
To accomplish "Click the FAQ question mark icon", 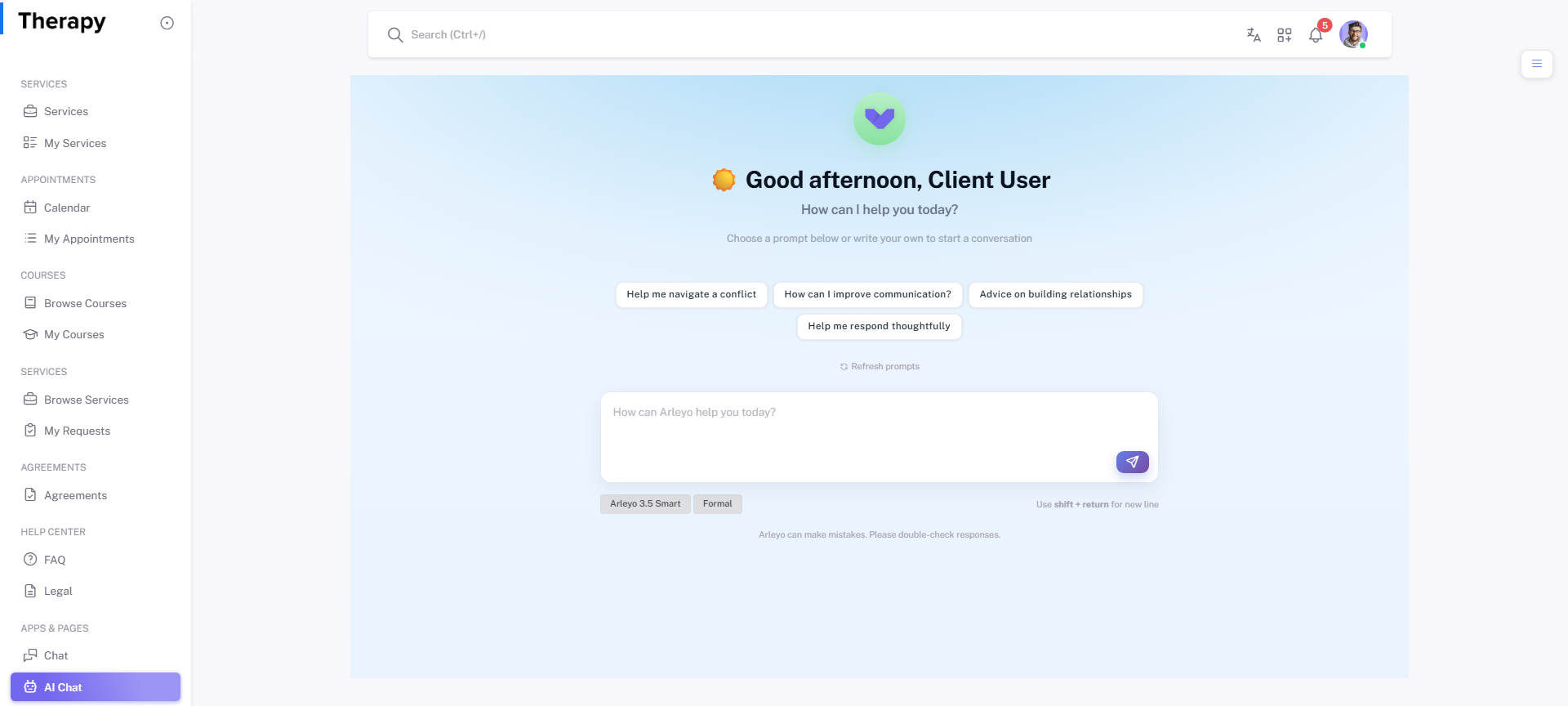I will coord(30,560).
